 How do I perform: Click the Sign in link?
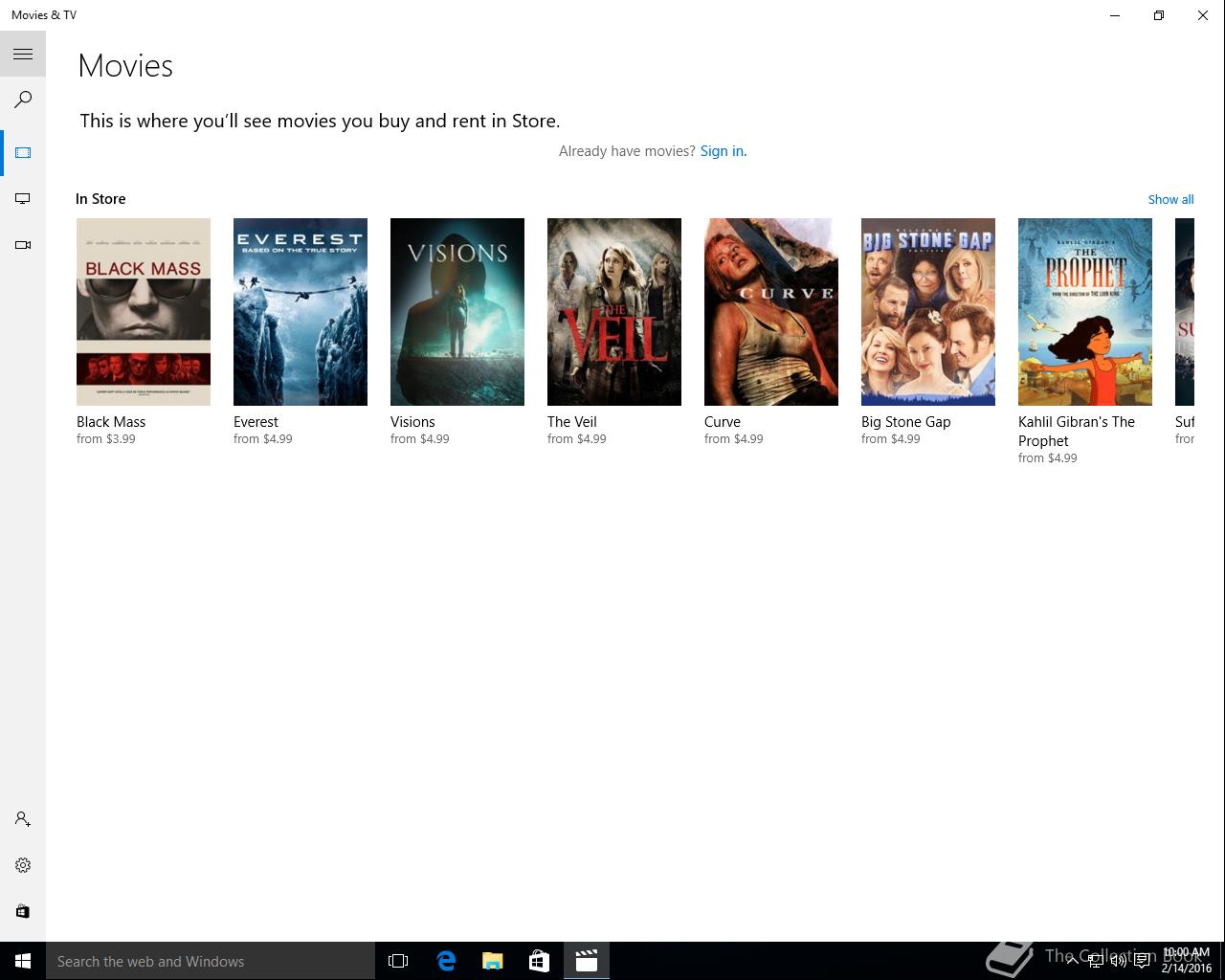724,151
